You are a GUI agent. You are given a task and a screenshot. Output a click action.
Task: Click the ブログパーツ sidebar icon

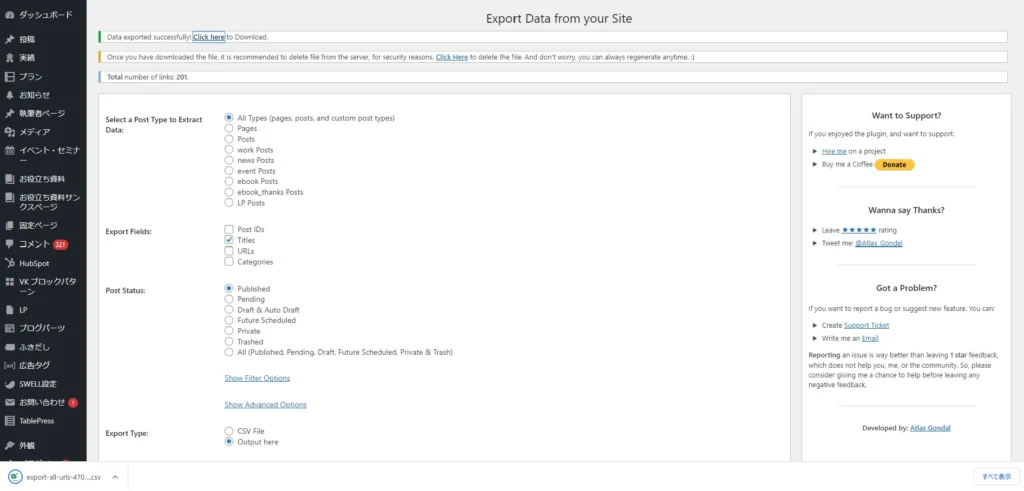9,328
